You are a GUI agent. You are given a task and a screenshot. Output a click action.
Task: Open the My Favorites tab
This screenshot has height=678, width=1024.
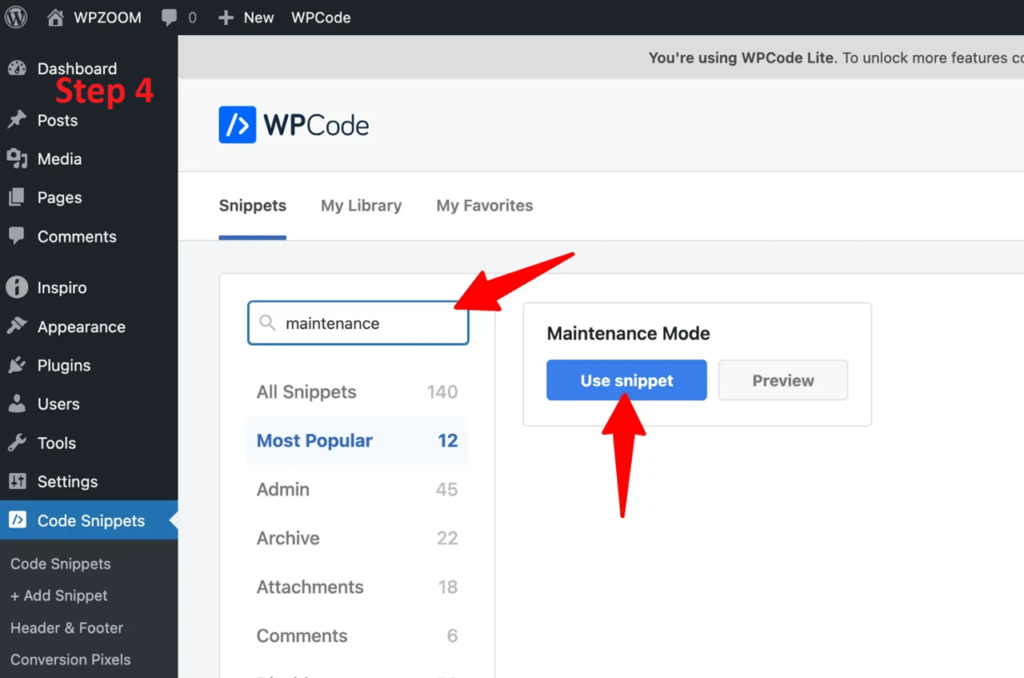(484, 205)
